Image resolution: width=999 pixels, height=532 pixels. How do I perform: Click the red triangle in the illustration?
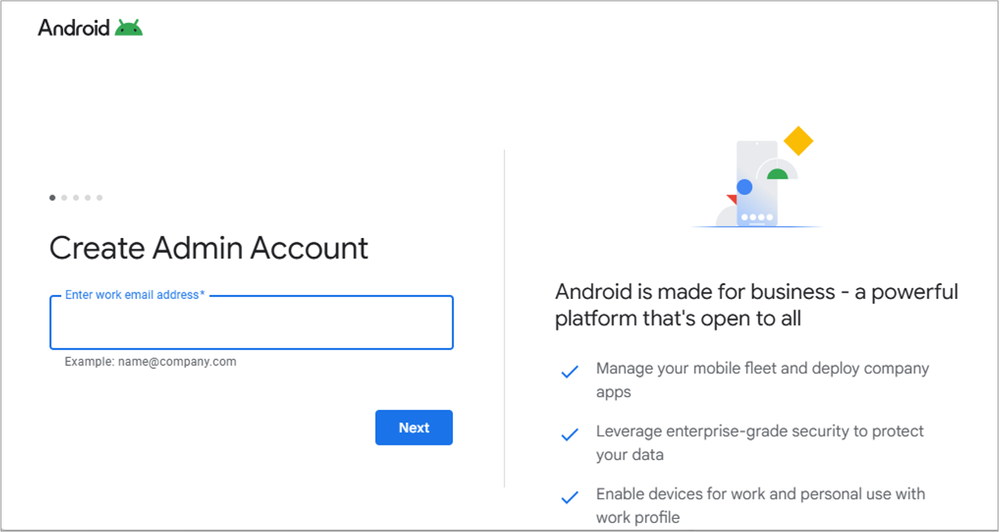[732, 200]
